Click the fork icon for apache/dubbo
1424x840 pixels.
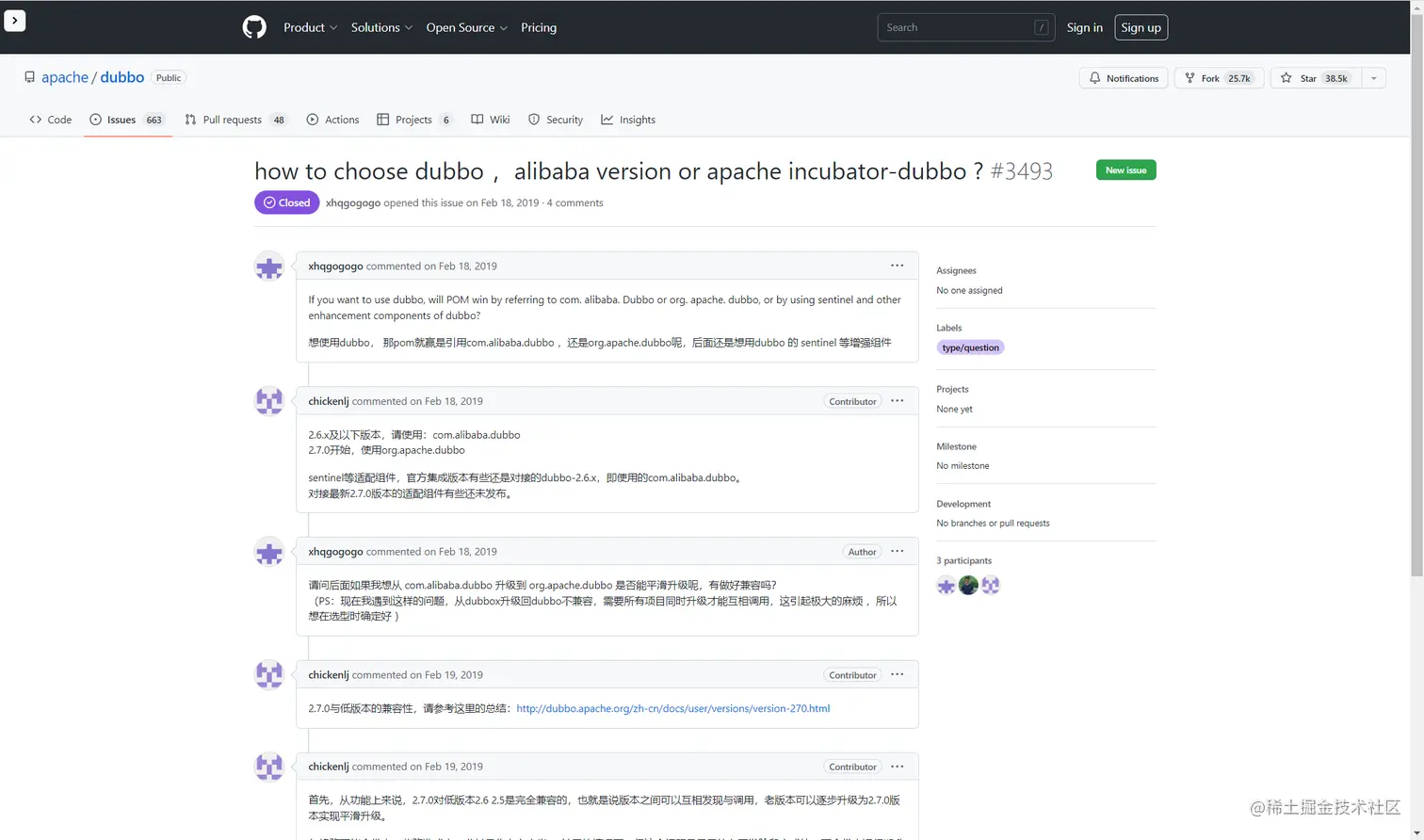(1190, 77)
